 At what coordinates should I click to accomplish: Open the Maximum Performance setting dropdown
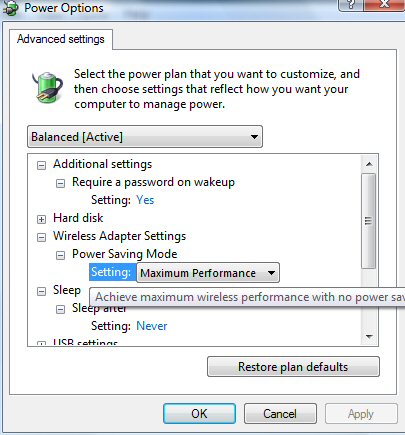[x=208, y=273]
